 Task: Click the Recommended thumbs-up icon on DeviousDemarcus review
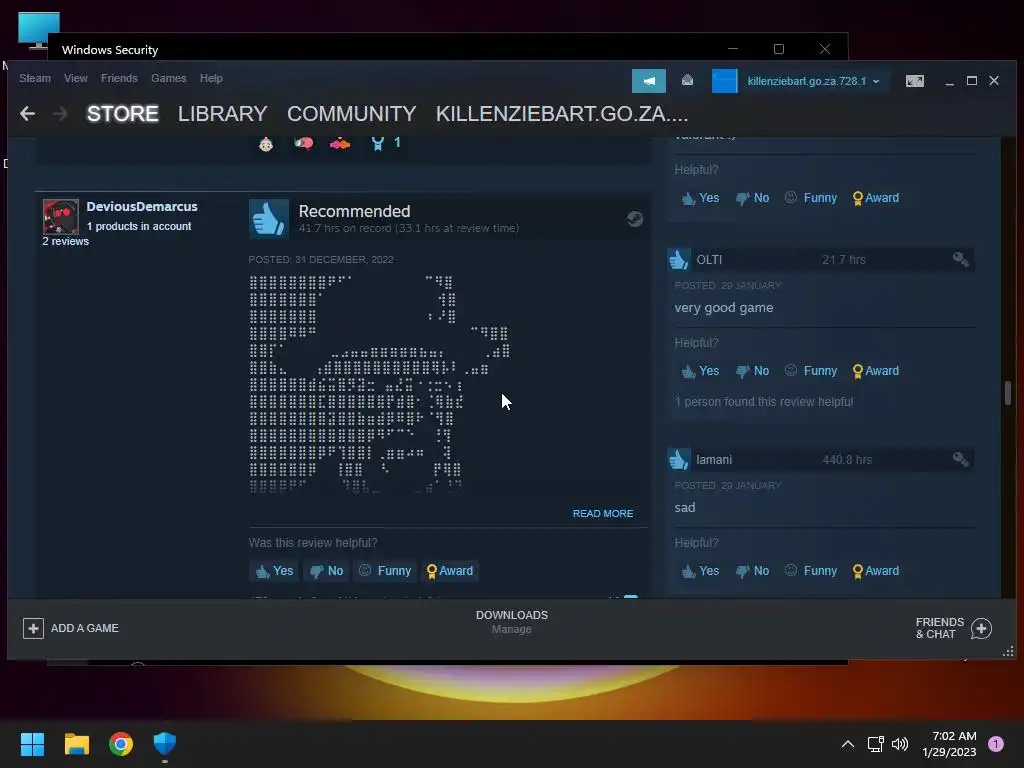pyautogui.click(x=268, y=219)
